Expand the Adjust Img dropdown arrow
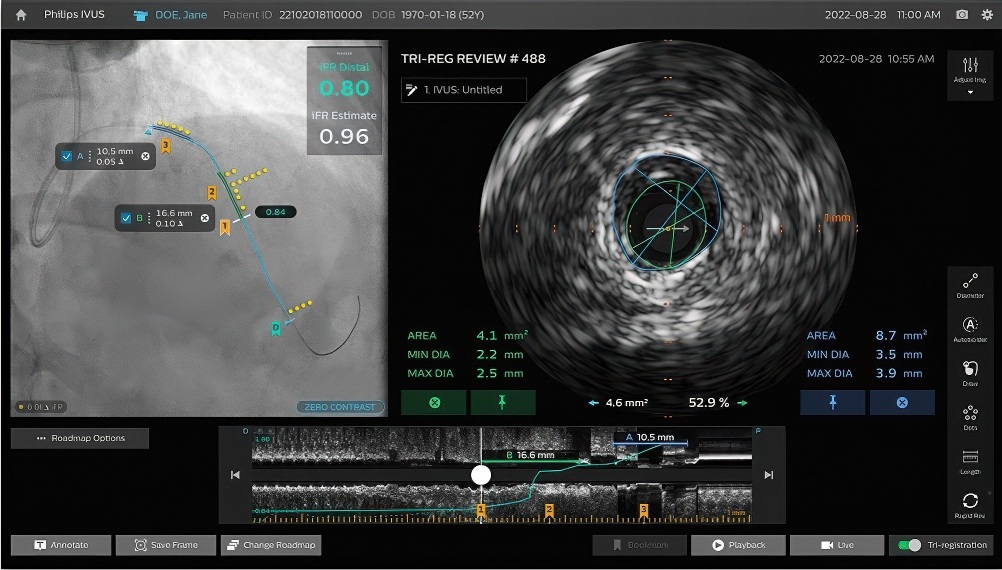The height and width of the screenshot is (570, 1002). point(970,92)
